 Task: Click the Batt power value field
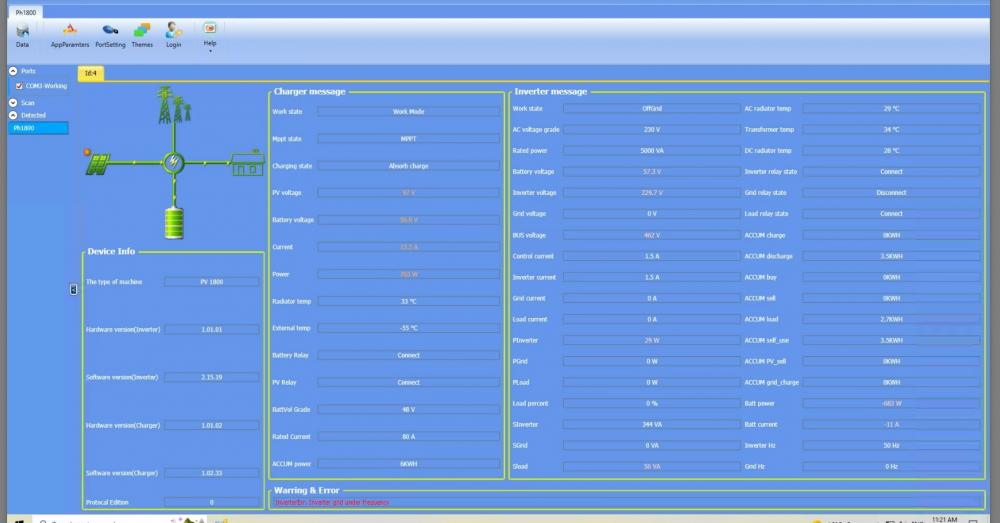pos(891,404)
